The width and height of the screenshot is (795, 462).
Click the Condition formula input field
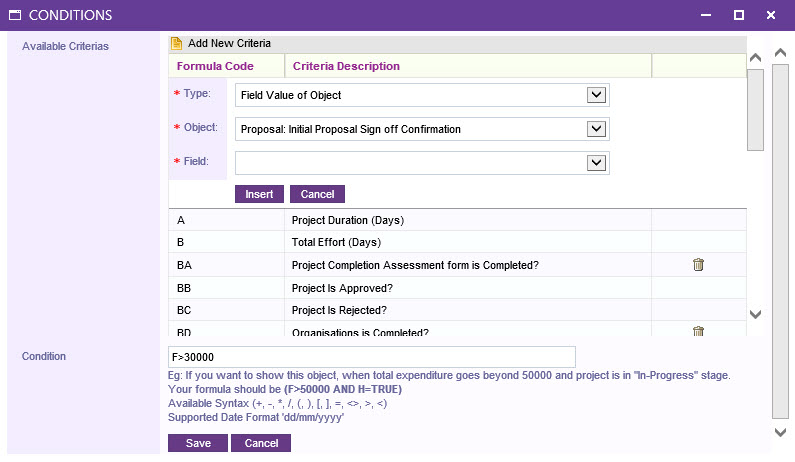pyautogui.click(x=372, y=357)
